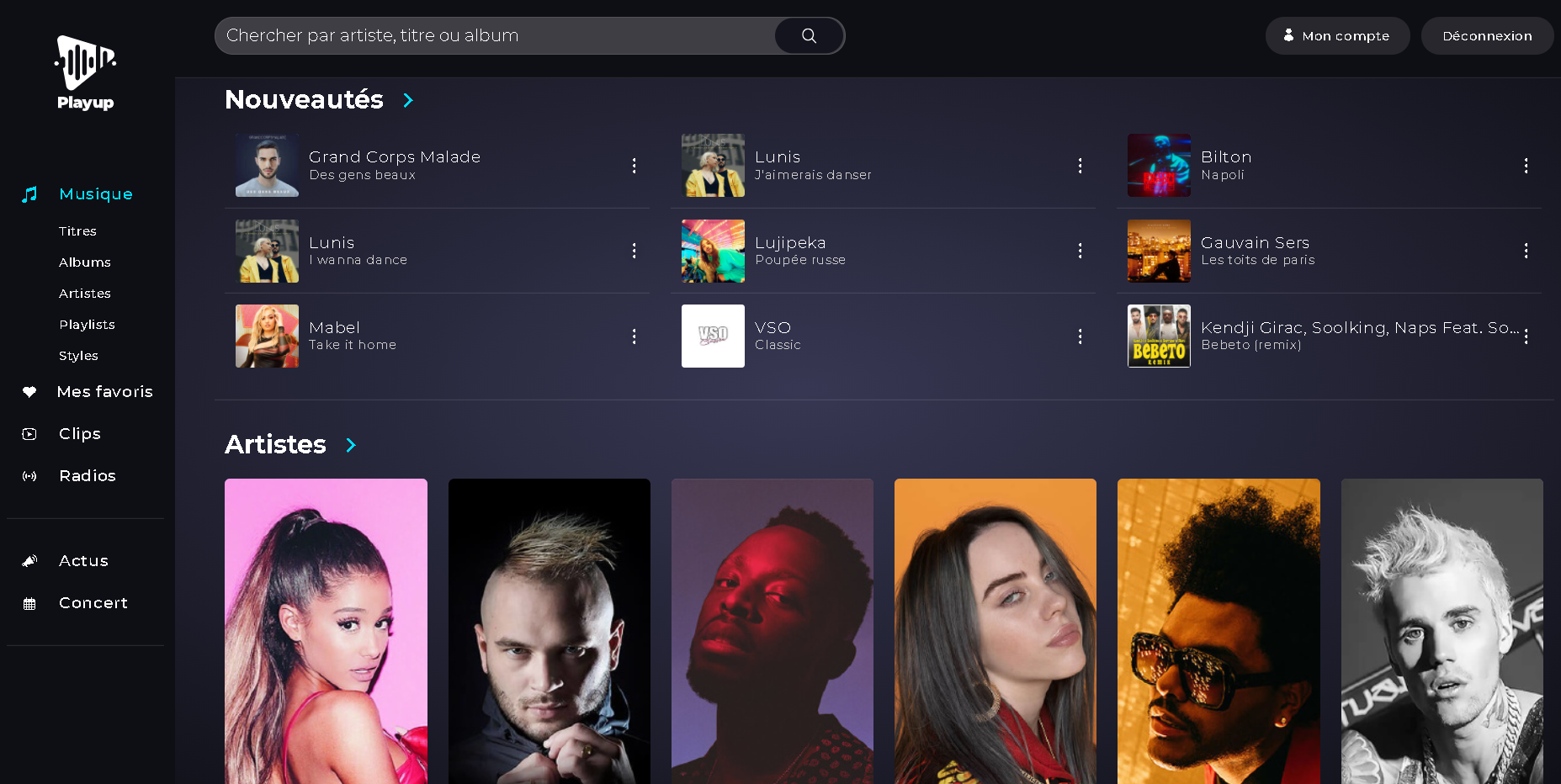The width and height of the screenshot is (1561, 784).
Task: Open Actus section
Action: 83,561
